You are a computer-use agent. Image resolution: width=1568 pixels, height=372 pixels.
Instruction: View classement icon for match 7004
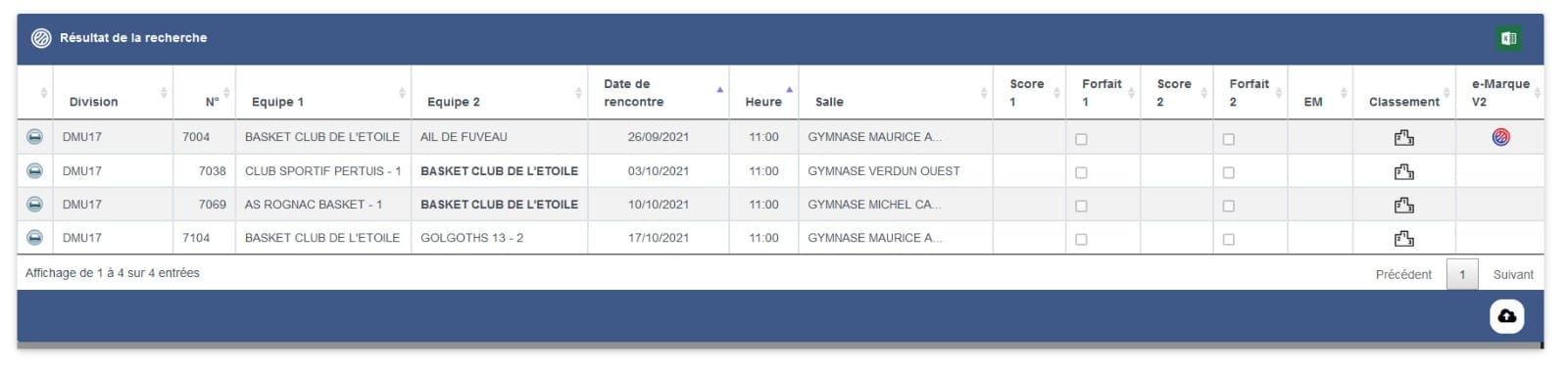coord(1404,138)
